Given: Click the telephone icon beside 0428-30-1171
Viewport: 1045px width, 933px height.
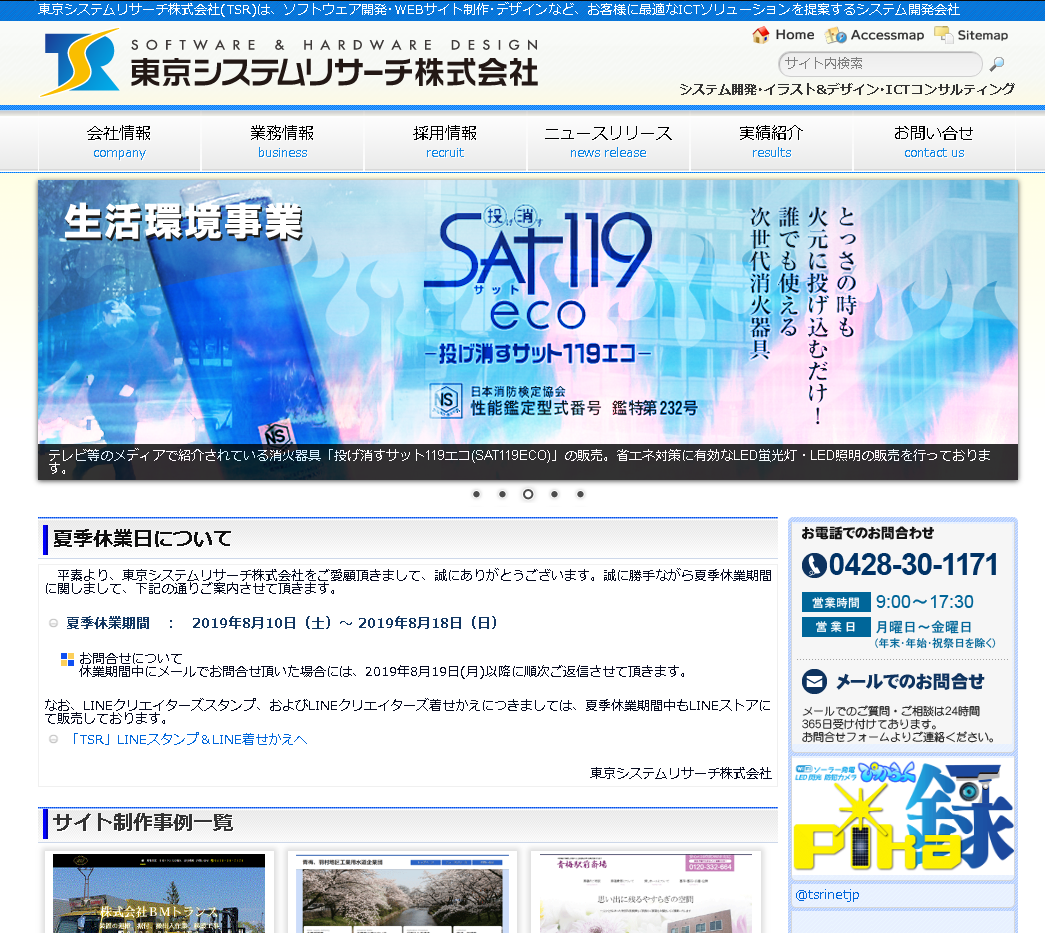Looking at the screenshot, I should point(814,565).
